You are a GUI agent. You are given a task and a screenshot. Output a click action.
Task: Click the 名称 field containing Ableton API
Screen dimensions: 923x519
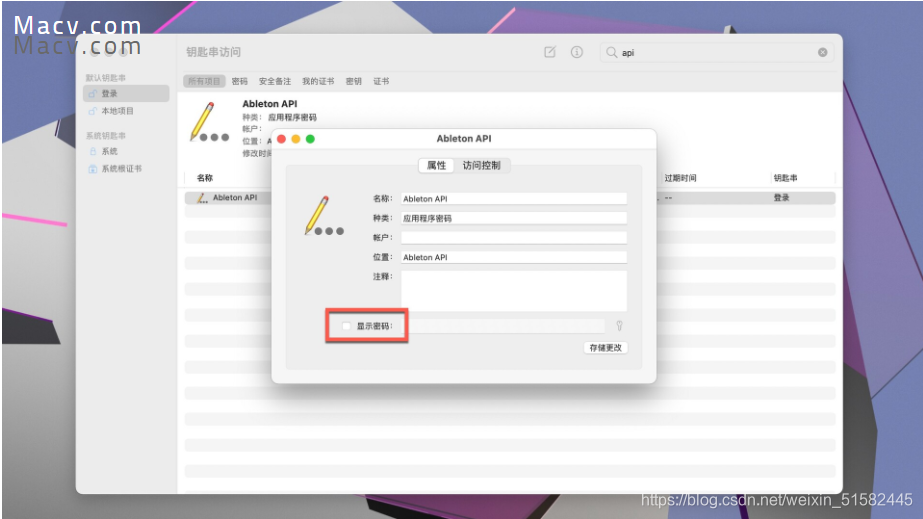514,199
